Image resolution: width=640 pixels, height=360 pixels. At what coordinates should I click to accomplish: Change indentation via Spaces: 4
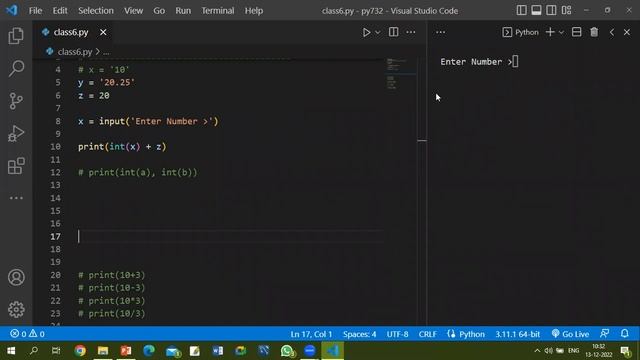(359, 334)
